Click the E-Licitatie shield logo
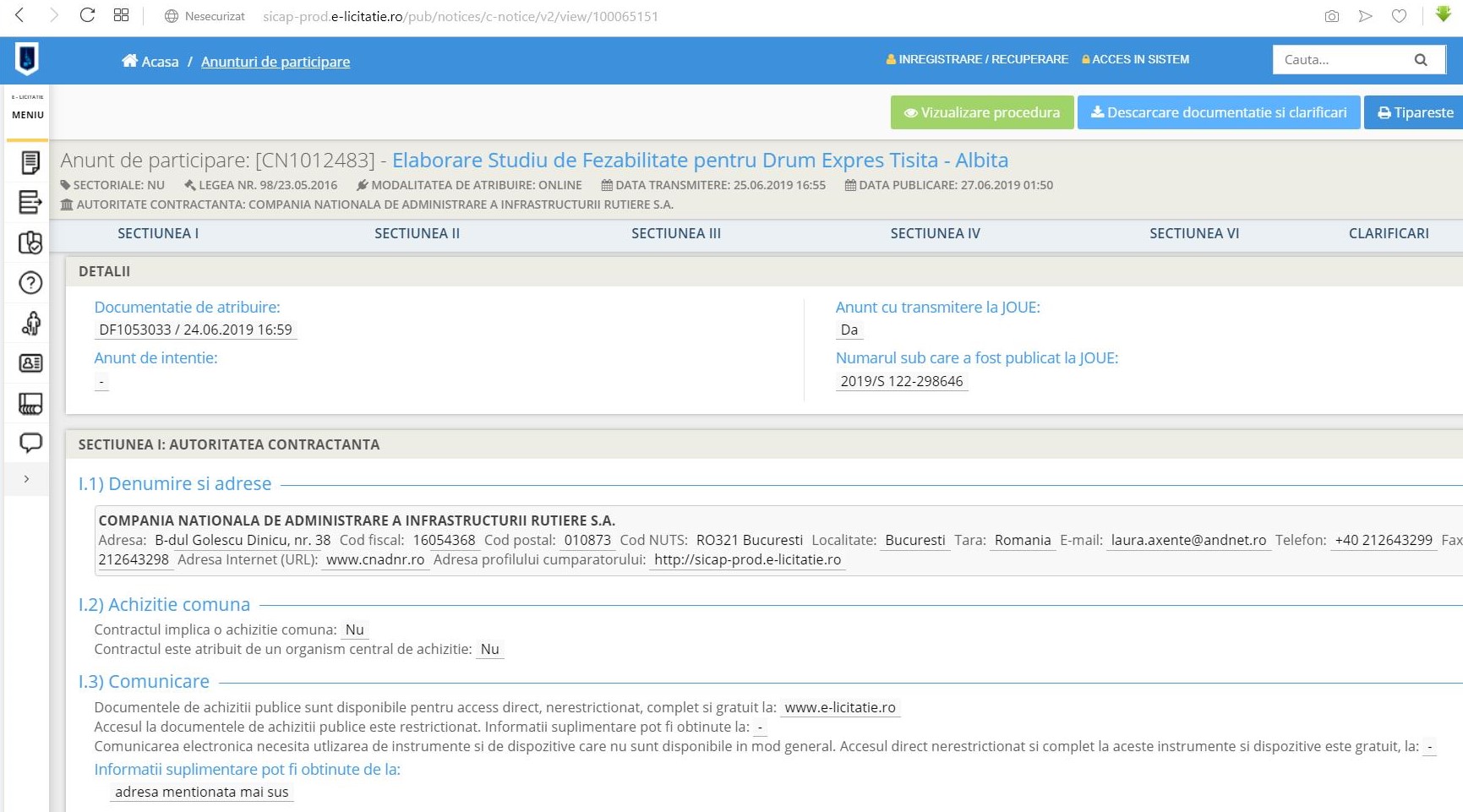Screen dimensions: 1463x812 27,59
